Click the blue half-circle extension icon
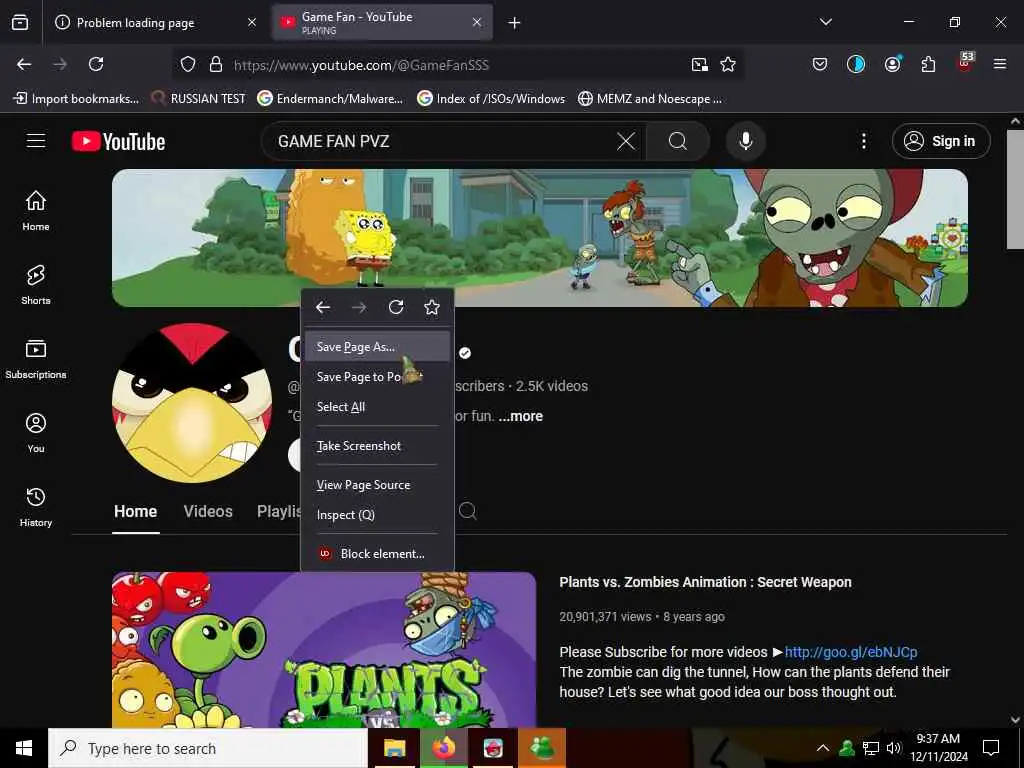 (x=856, y=64)
